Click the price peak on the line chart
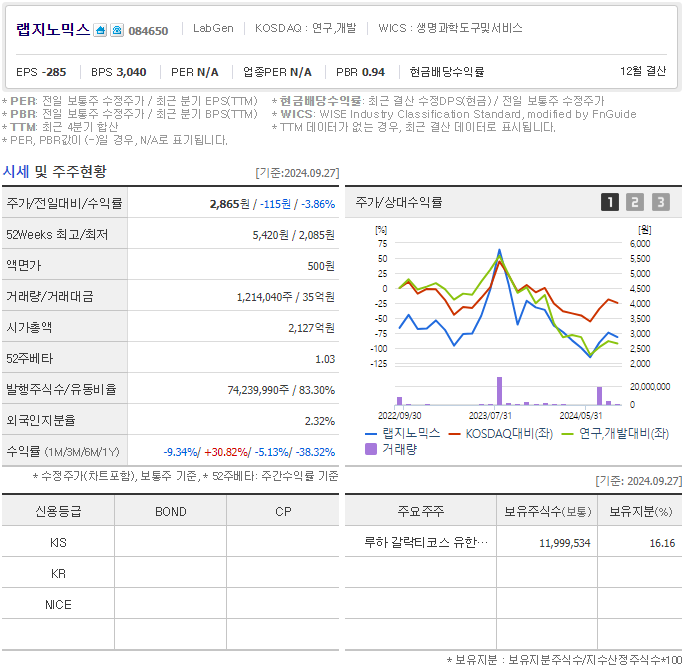The height and width of the screenshot is (671, 689). coord(499,250)
